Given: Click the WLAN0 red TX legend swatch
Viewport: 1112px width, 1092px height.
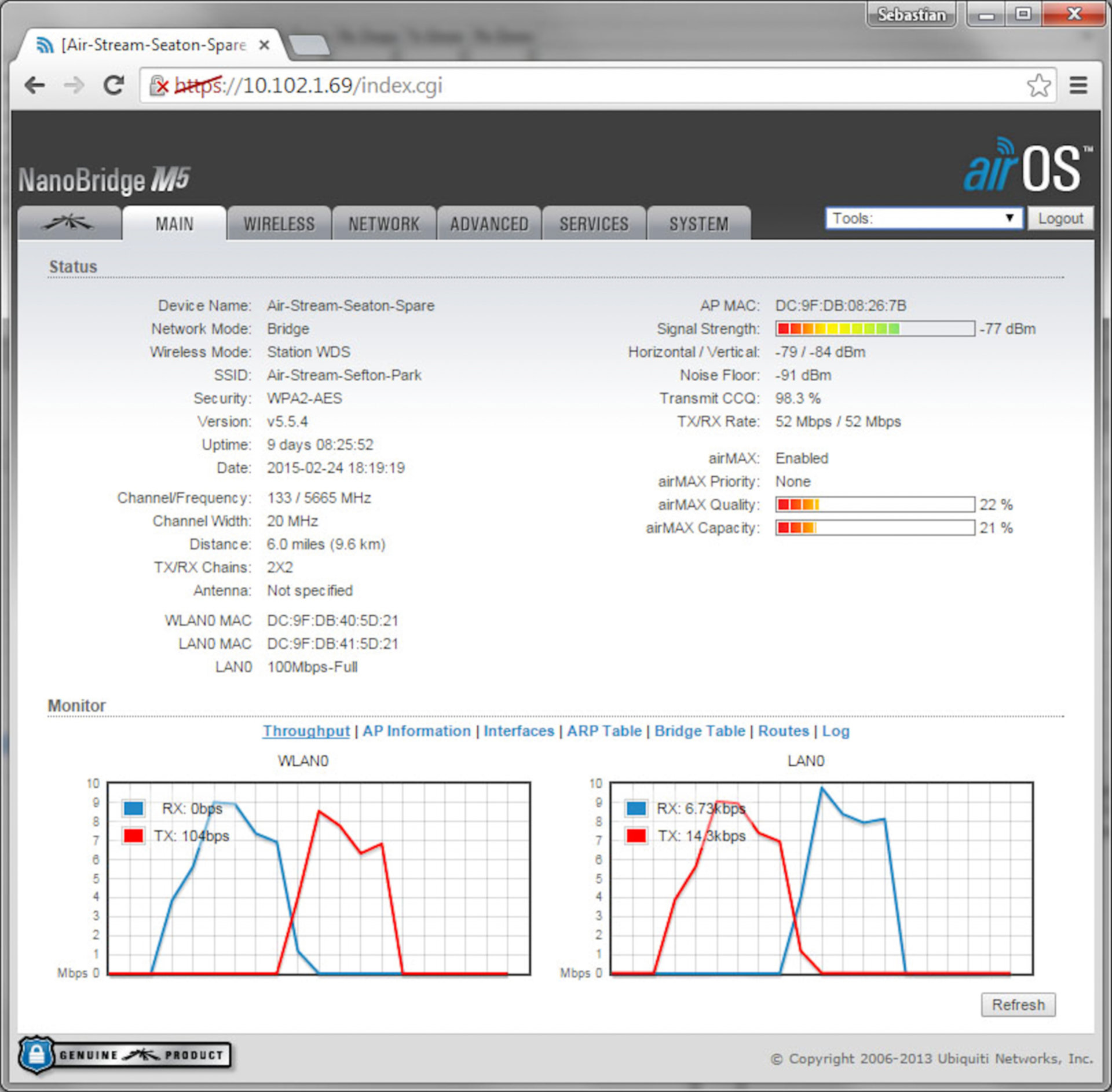Looking at the screenshot, I should click(x=134, y=836).
